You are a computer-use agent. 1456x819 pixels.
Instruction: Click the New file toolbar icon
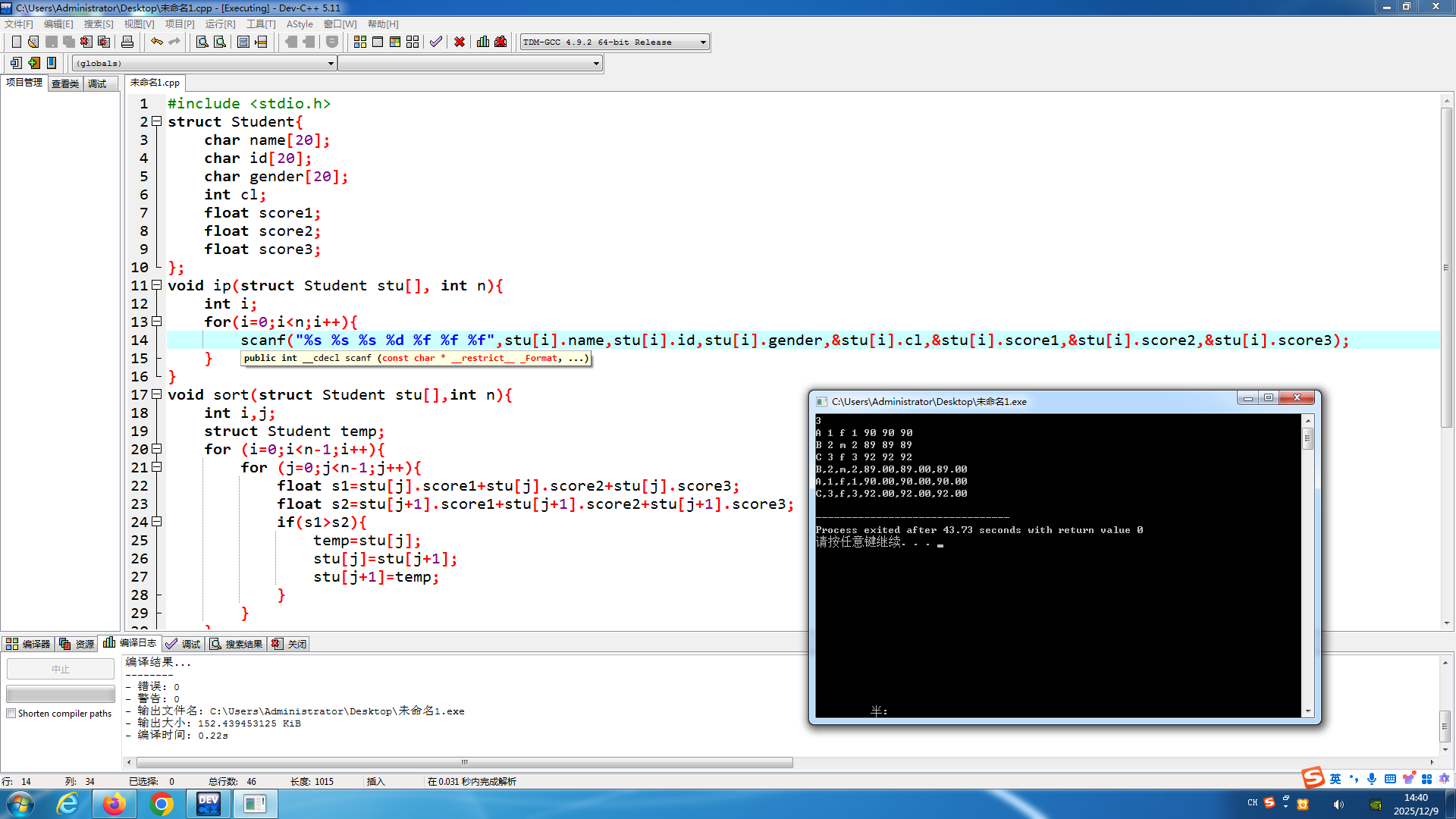16,42
